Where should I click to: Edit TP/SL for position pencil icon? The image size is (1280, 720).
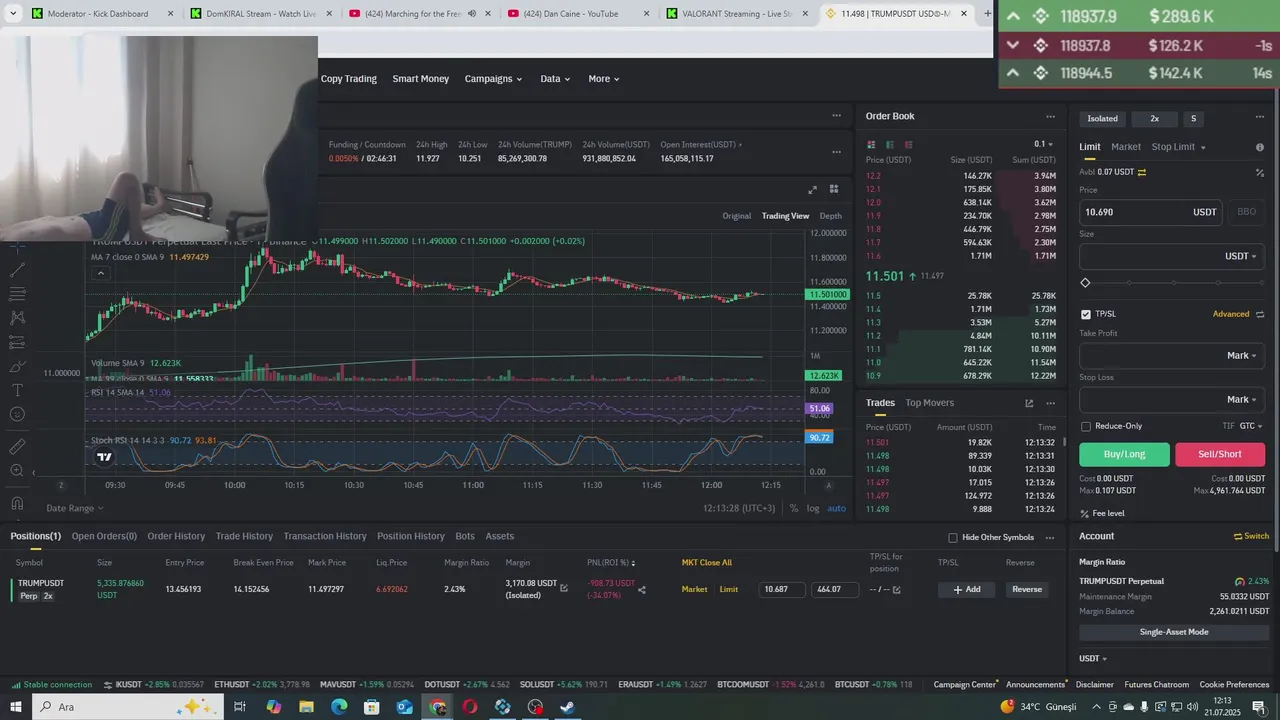point(896,590)
